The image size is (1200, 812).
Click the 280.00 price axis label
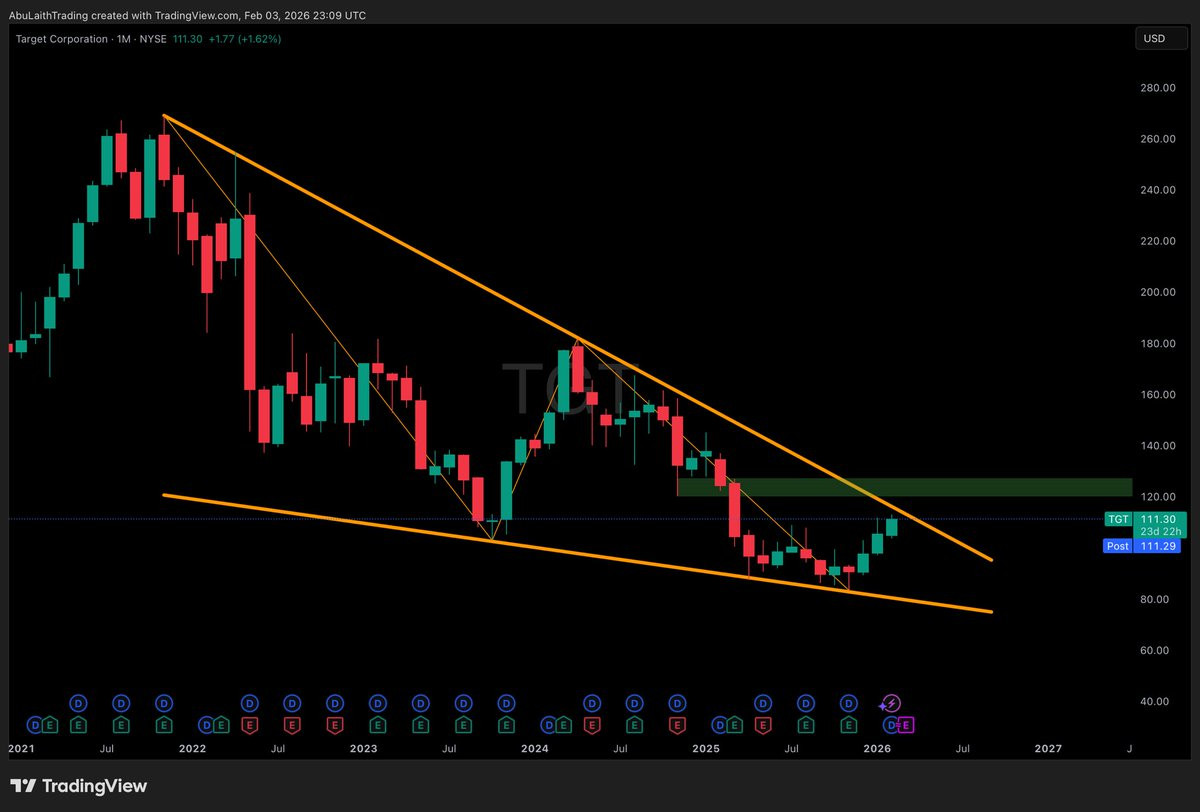tap(1158, 88)
